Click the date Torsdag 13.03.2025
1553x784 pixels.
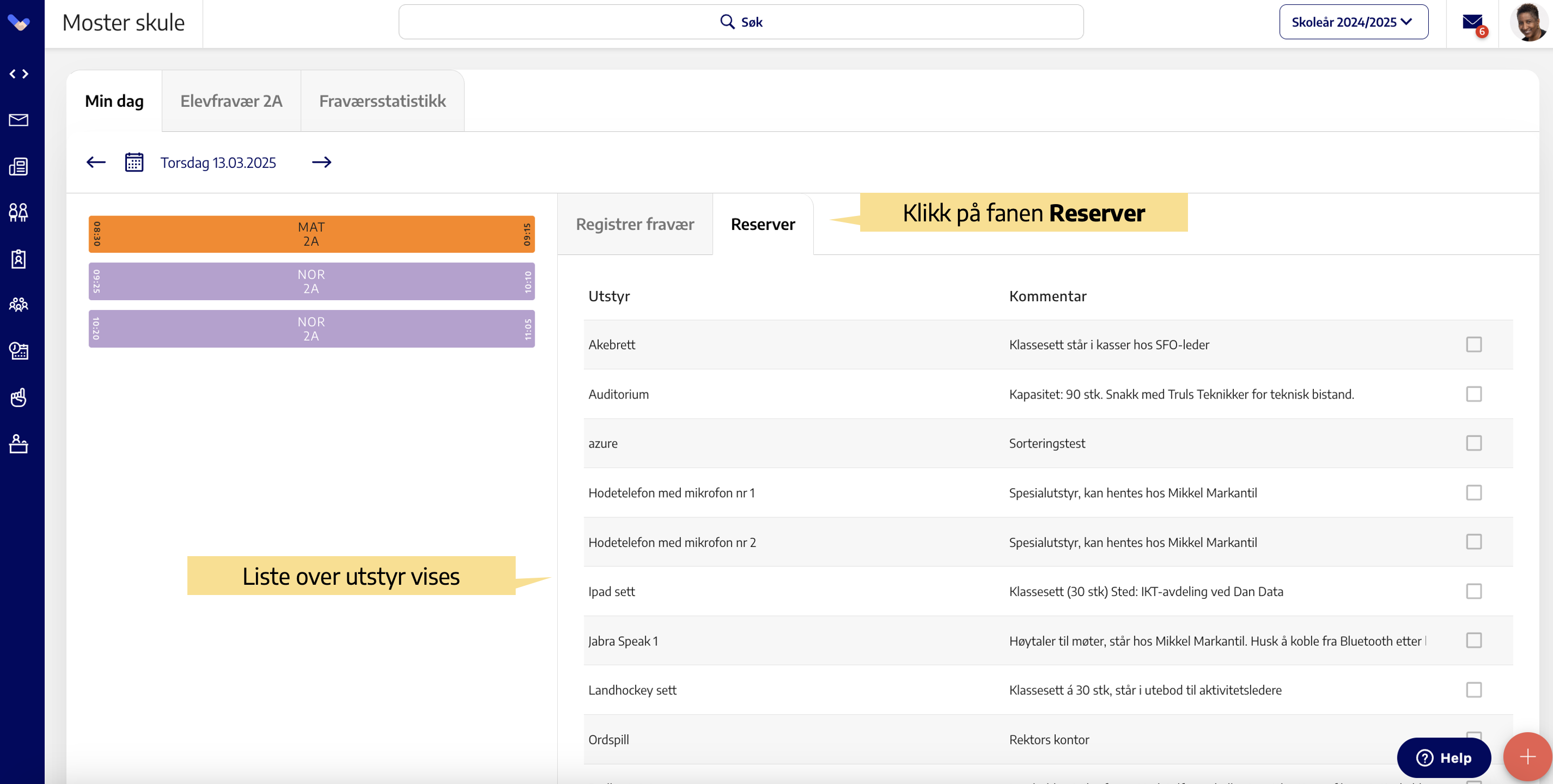[x=218, y=163]
